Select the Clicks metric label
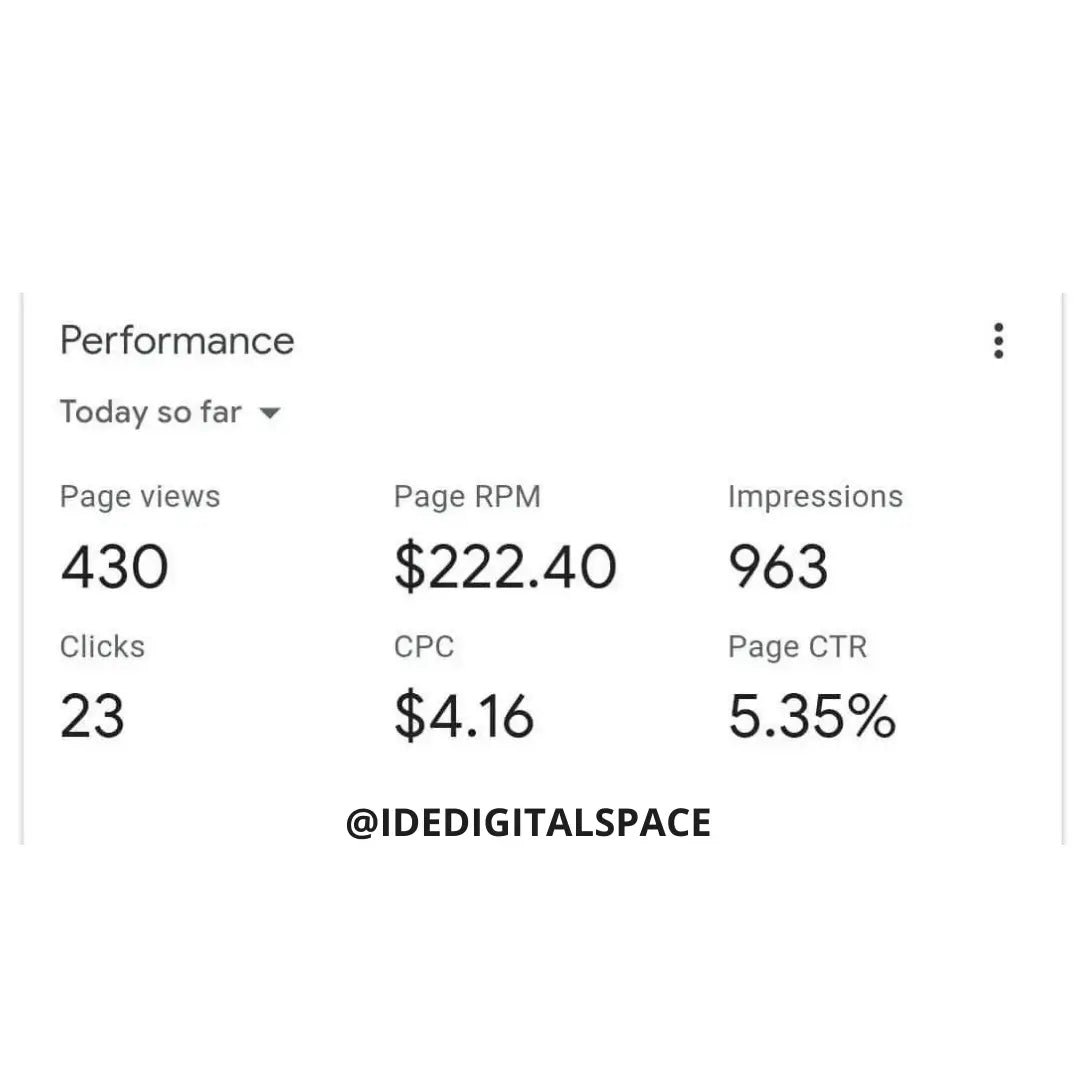 tap(102, 647)
